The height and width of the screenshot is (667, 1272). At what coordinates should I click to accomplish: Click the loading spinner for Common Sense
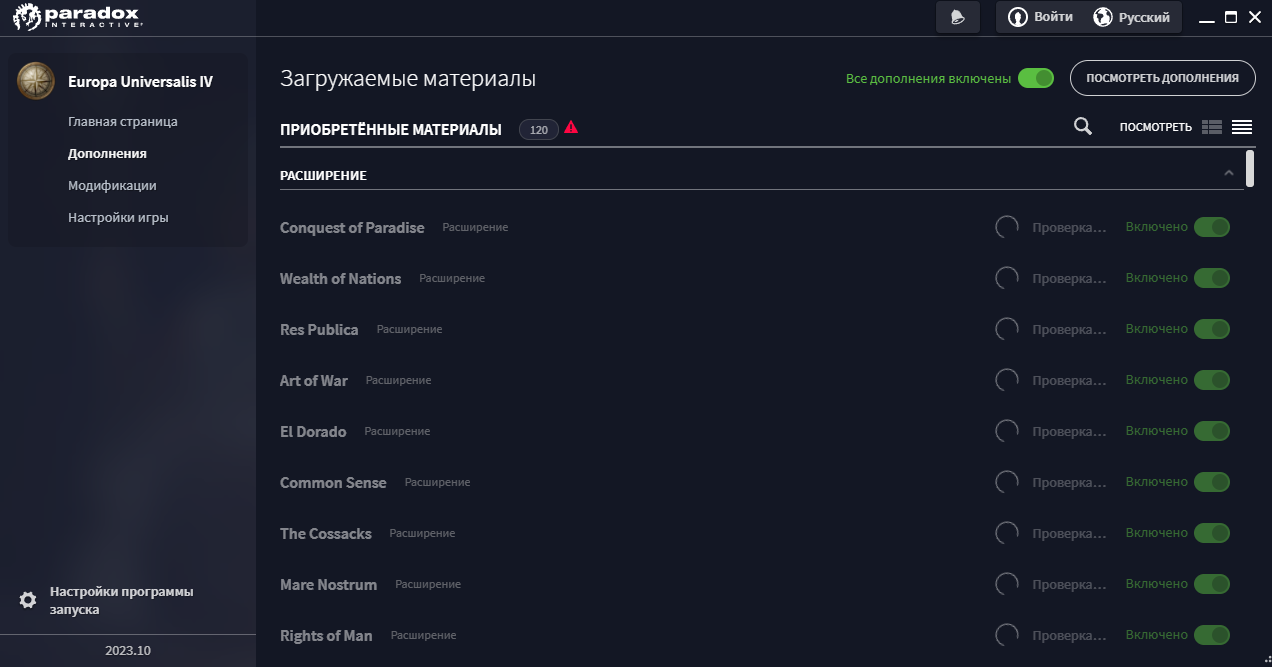click(1007, 482)
